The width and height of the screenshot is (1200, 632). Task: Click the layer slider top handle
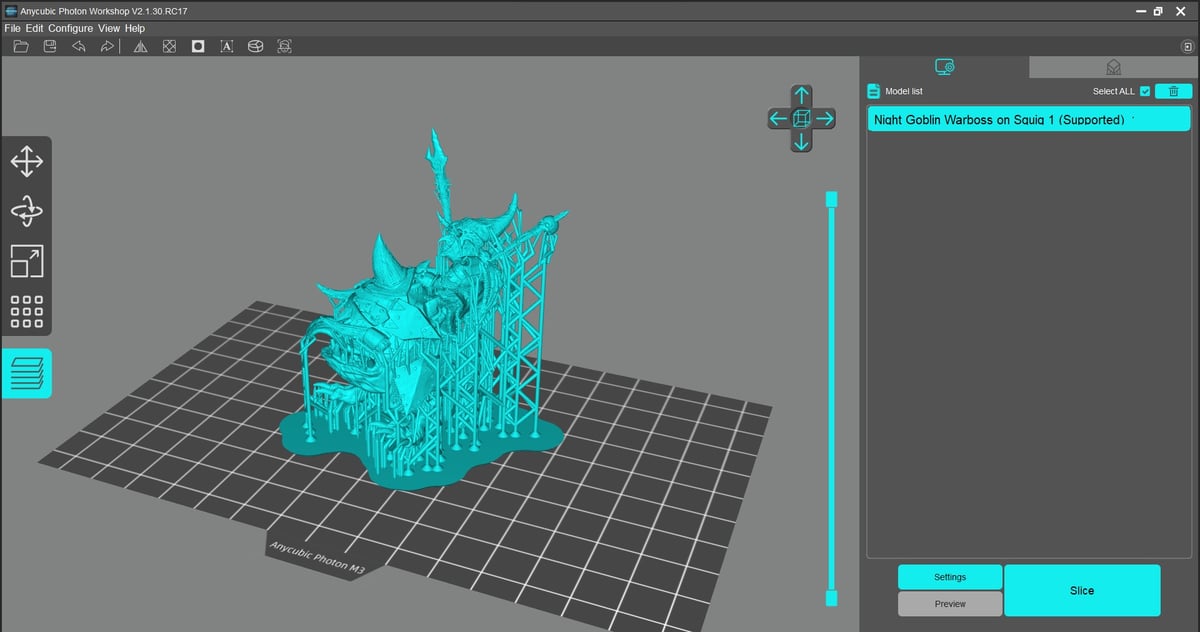coord(831,200)
